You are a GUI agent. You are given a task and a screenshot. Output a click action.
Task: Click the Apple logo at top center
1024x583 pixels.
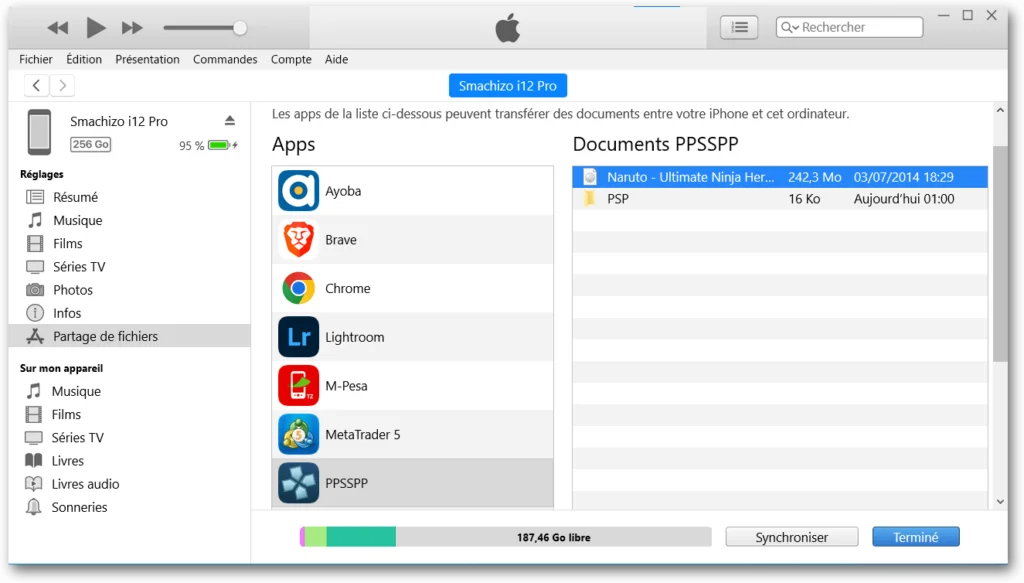pos(507,27)
